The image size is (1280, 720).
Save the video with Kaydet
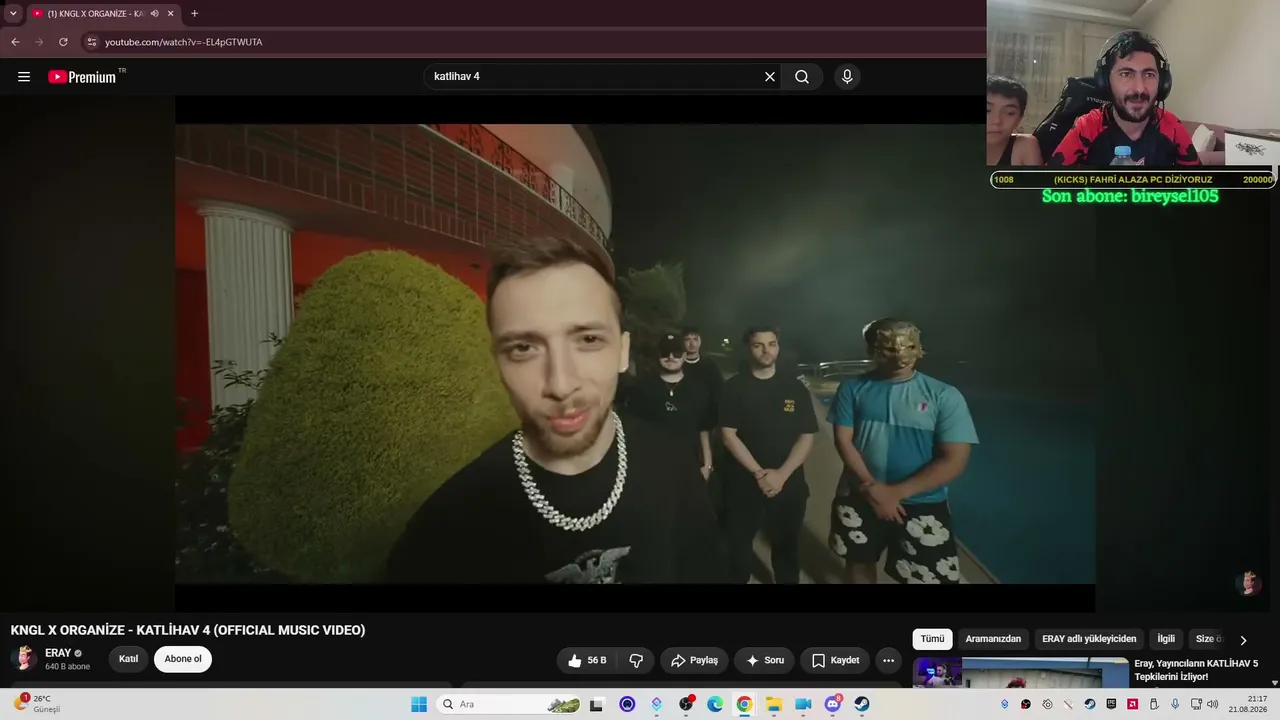[835, 660]
